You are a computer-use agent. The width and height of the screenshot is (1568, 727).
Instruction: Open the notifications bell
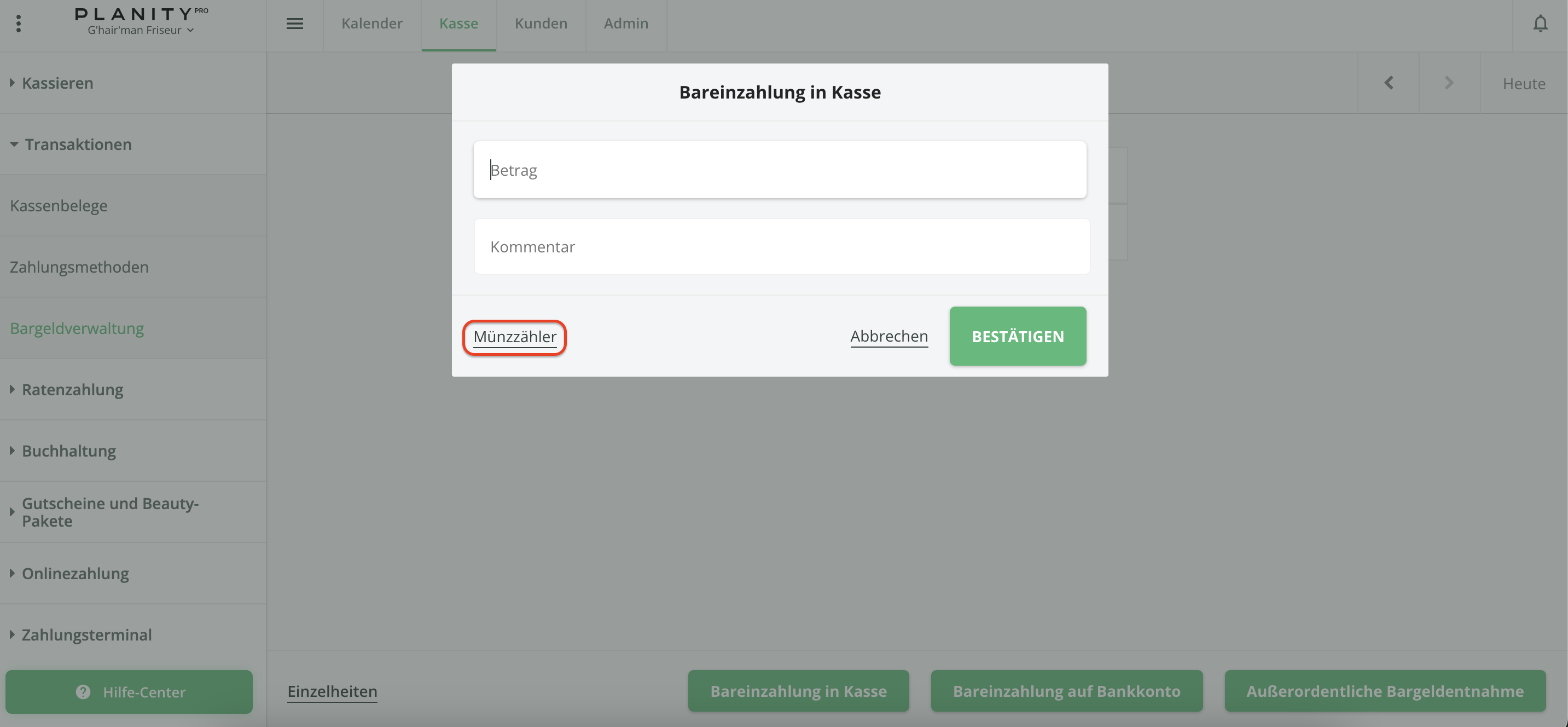1540,24
